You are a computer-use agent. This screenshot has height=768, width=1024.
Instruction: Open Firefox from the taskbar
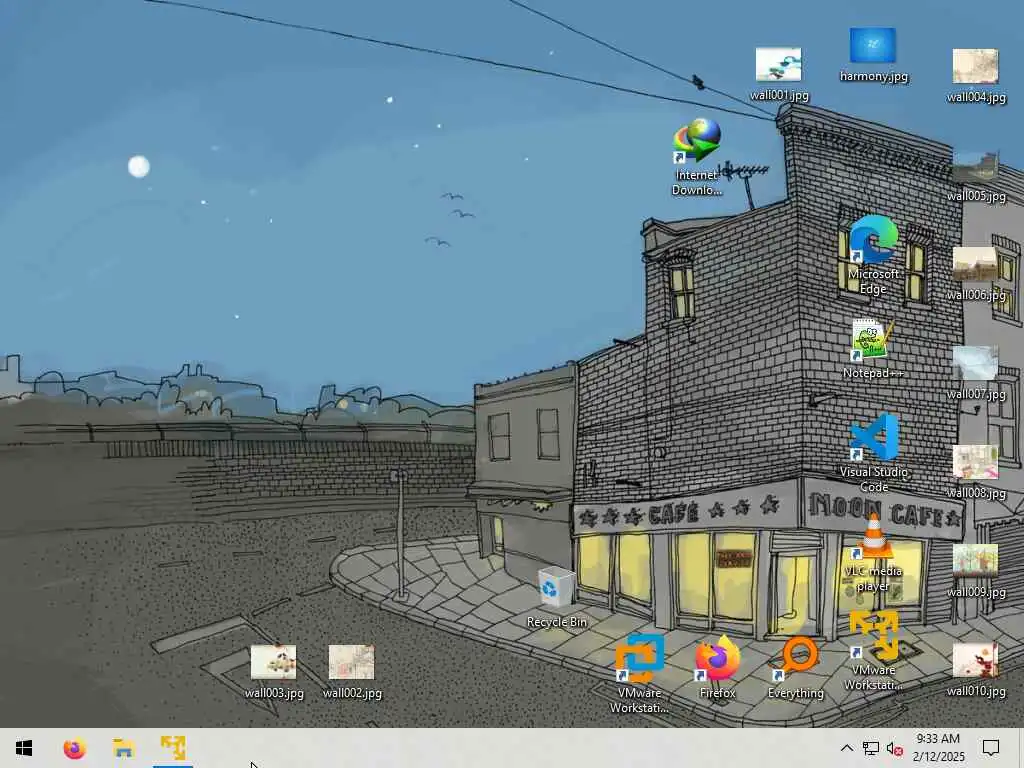74,748
